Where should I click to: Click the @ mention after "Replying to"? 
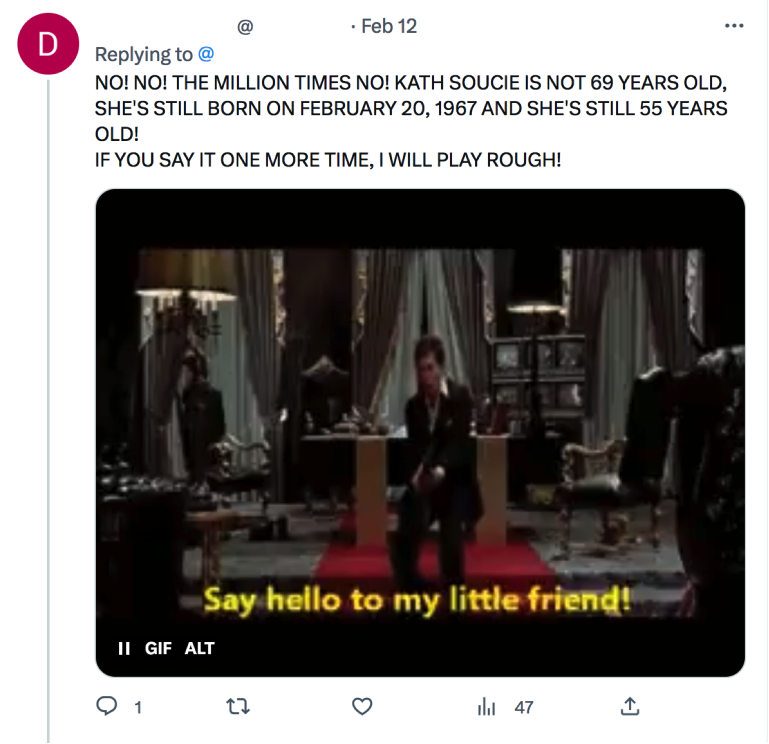(x=206, y=55)
